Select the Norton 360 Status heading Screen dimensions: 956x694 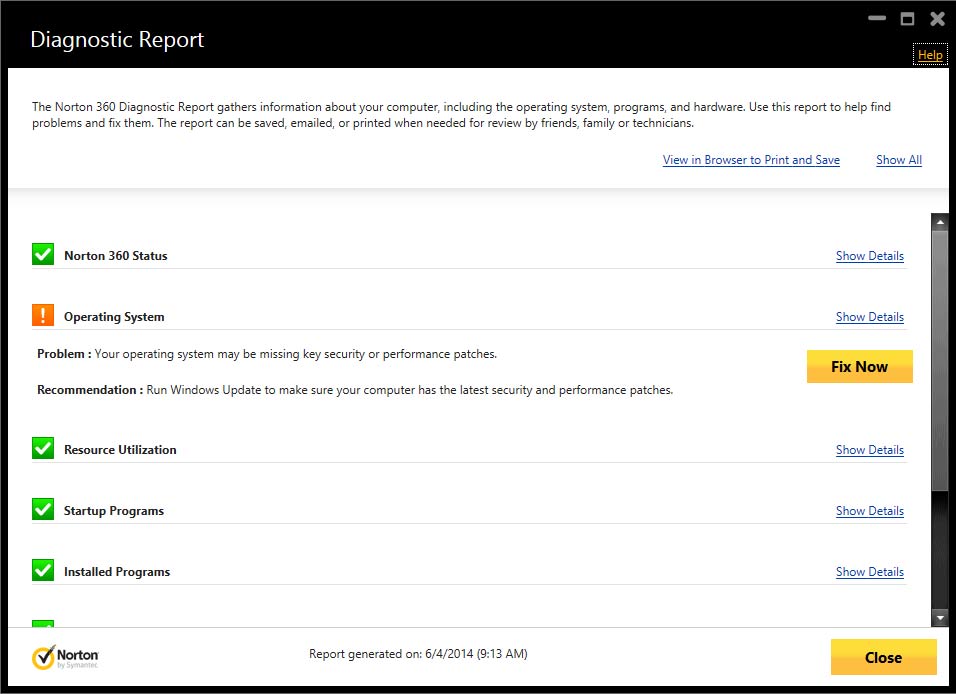(116, 256)
